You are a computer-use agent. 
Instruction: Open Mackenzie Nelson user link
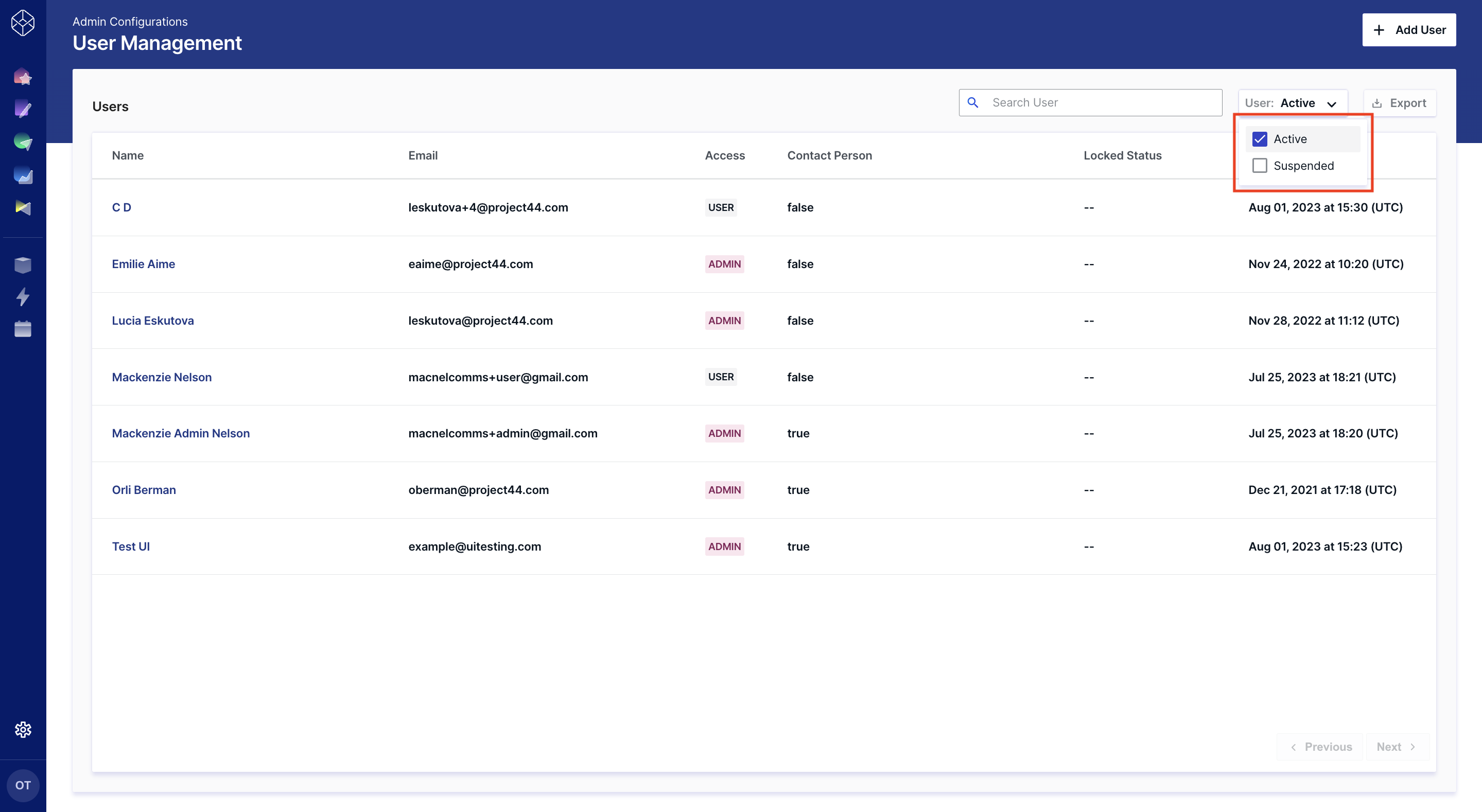coord(162,377)
